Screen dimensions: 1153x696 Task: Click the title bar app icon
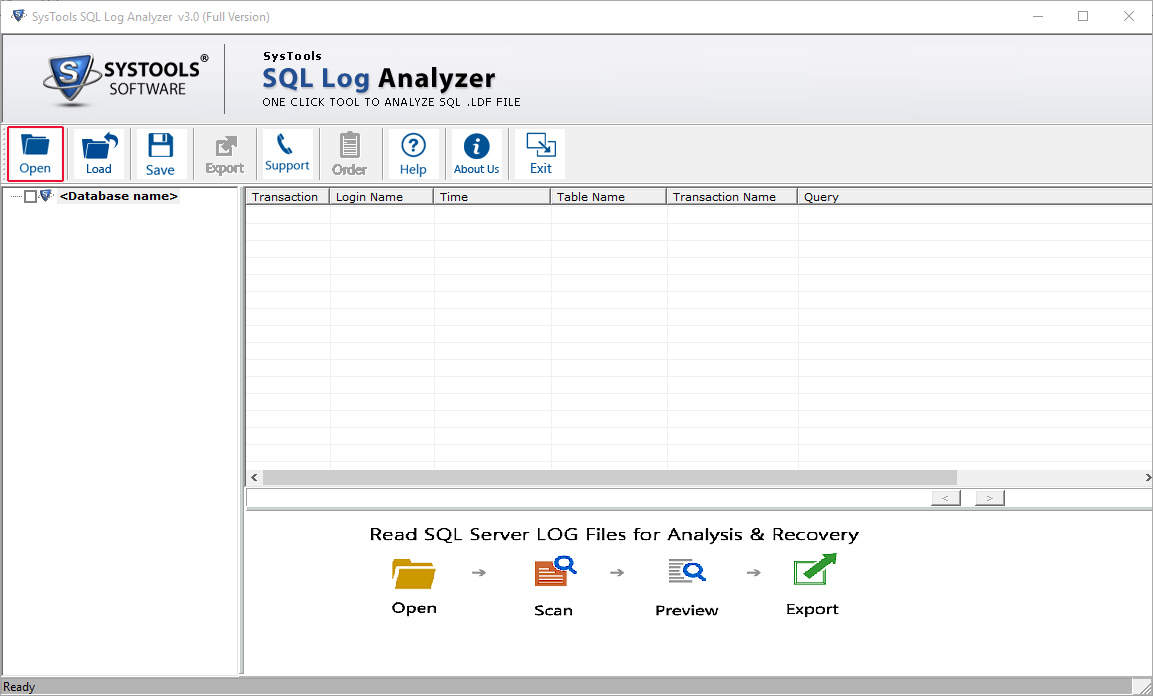click(x=18, y=16)
